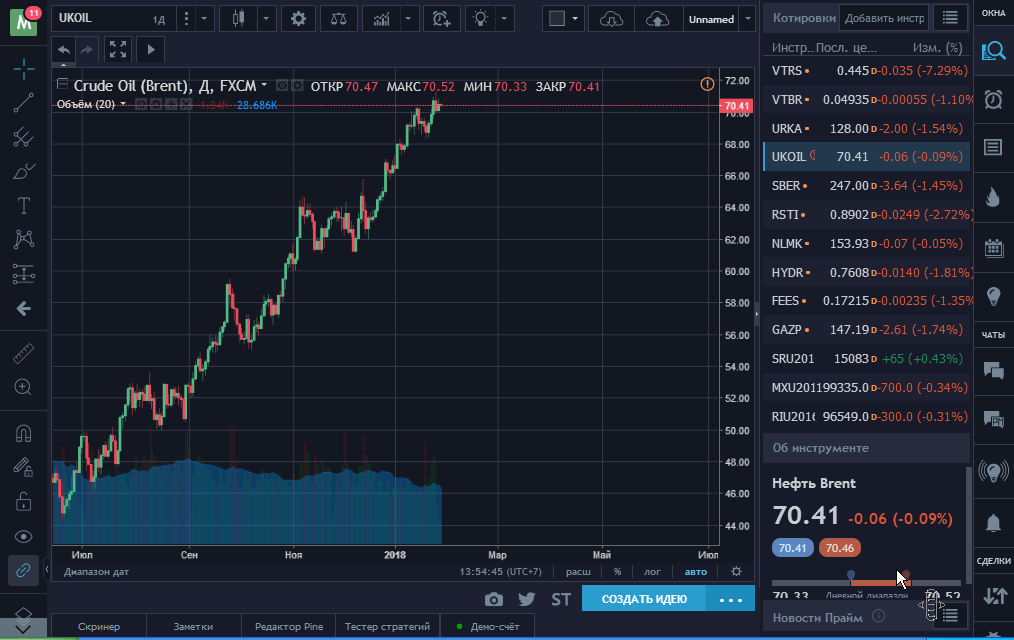Undo the last chart action
The image size is (1014, 640).
(63, 50)
